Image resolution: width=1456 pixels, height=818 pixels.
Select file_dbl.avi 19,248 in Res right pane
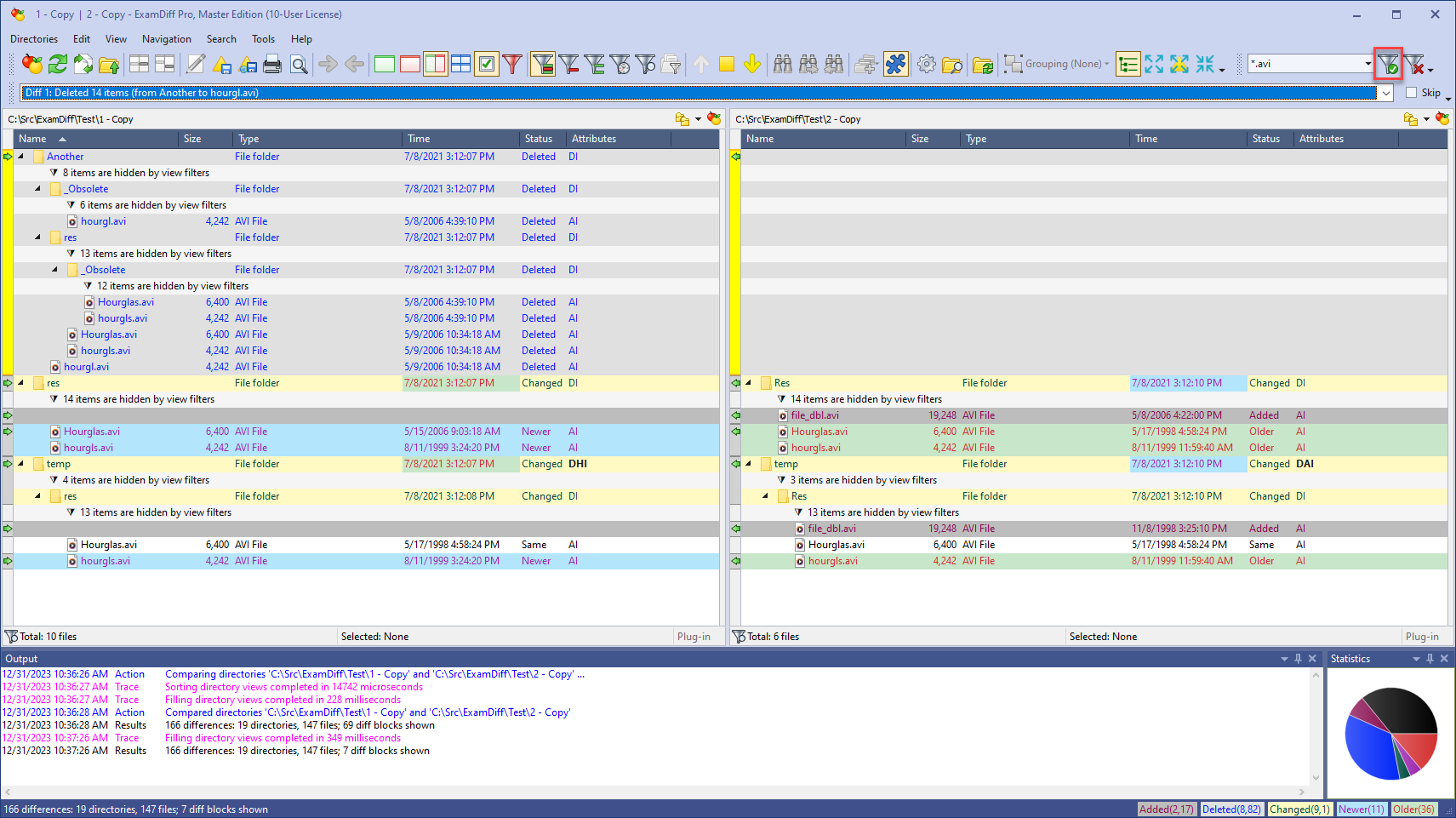coord(1093,415)
